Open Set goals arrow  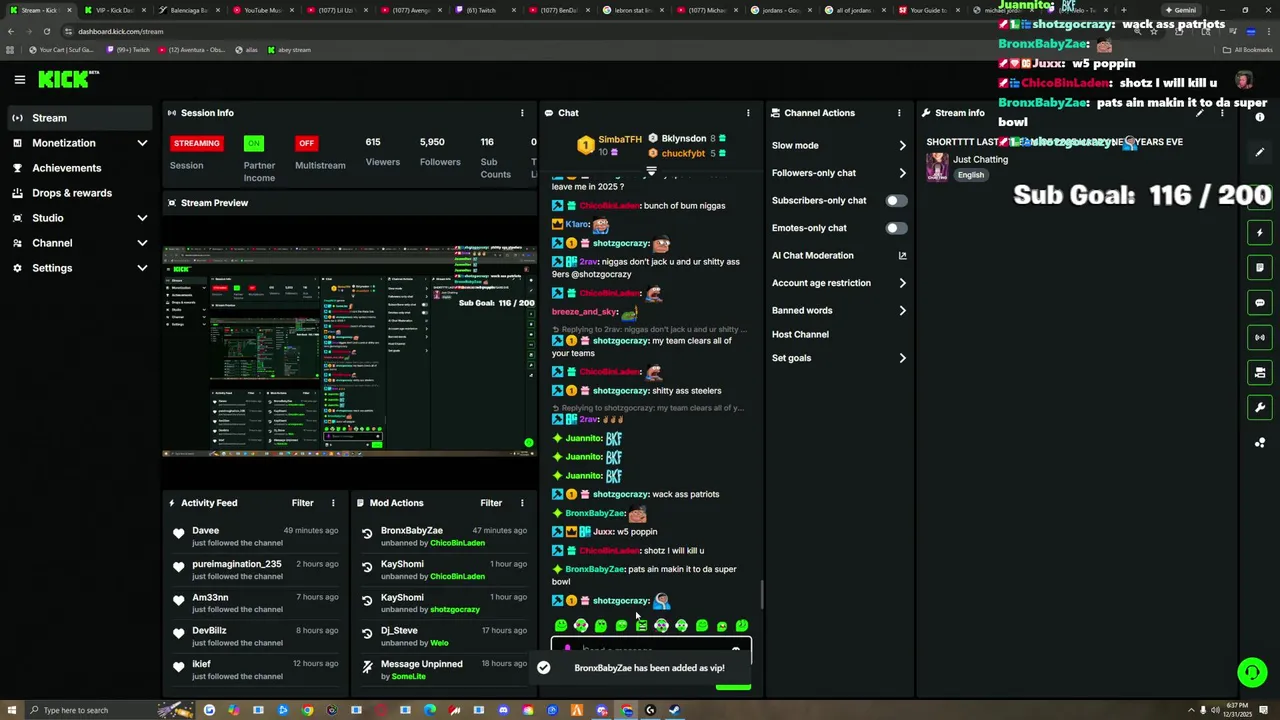coord(902,358)
